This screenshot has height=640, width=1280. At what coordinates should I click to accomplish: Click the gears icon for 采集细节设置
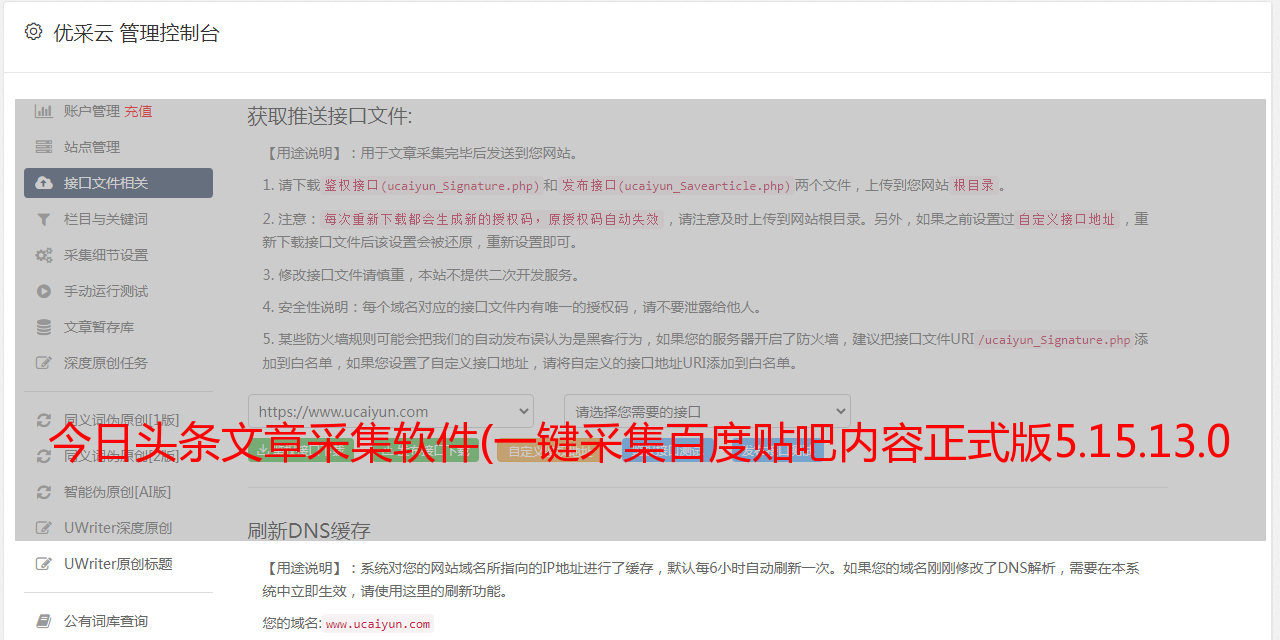(x=44, y=255)
